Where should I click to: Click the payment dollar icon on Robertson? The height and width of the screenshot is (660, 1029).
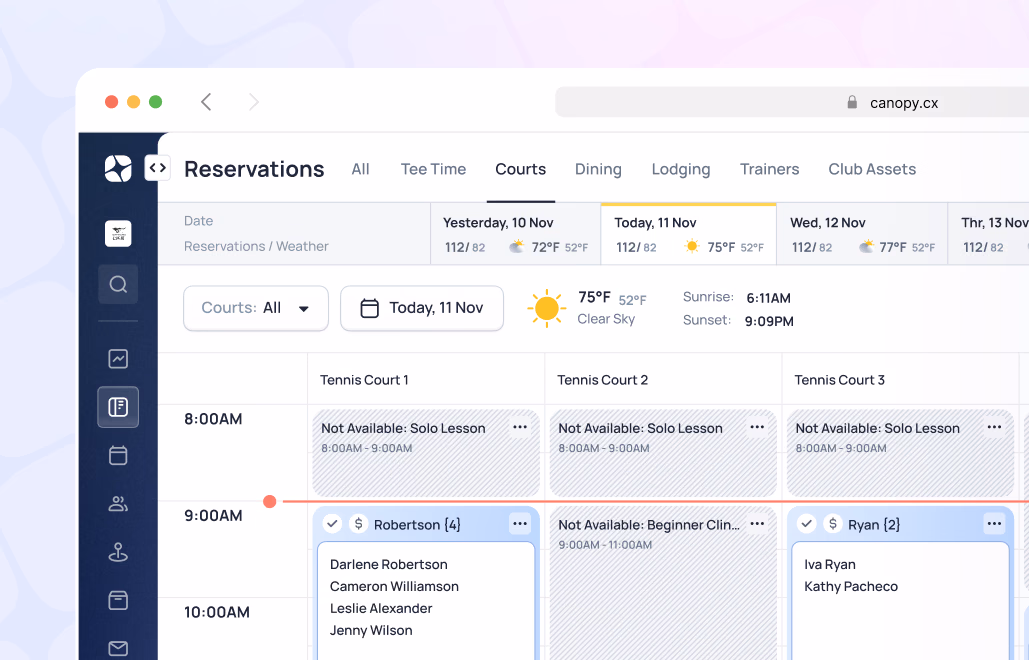358,524
